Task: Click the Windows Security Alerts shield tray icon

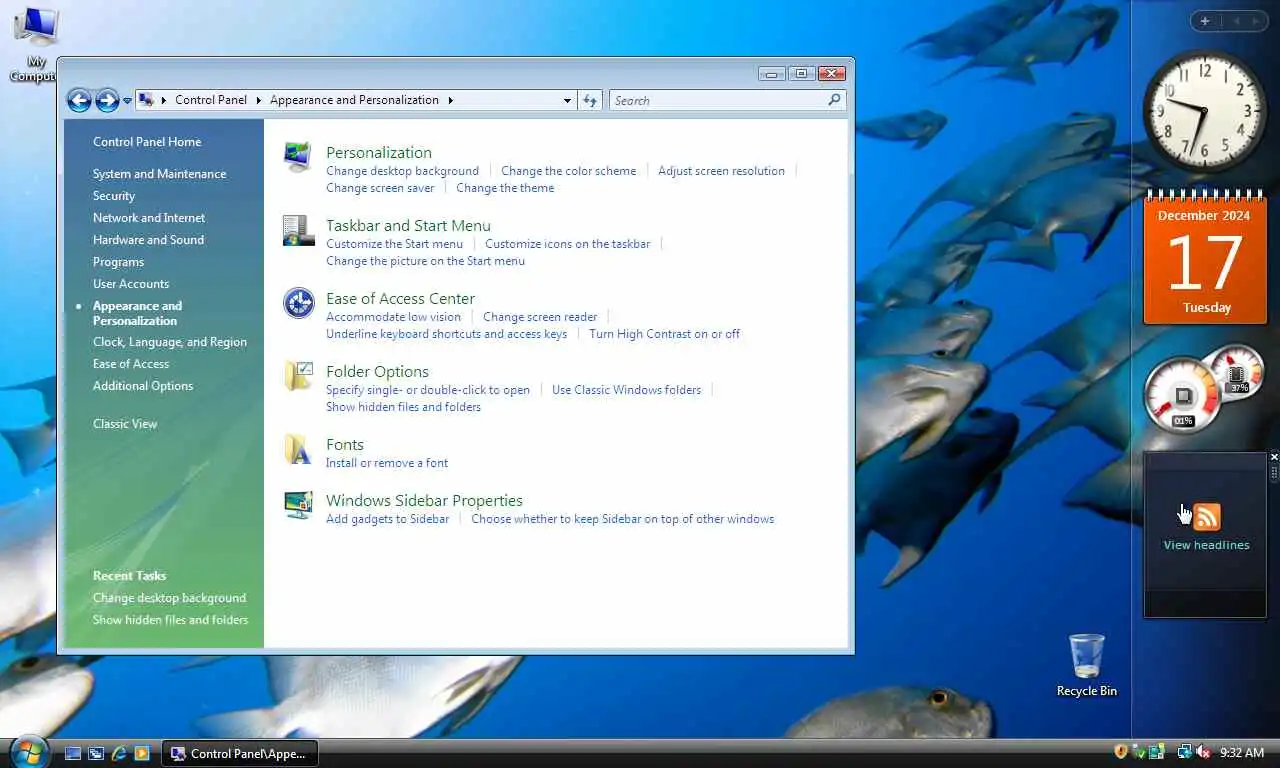Action: pos(1121,752)
